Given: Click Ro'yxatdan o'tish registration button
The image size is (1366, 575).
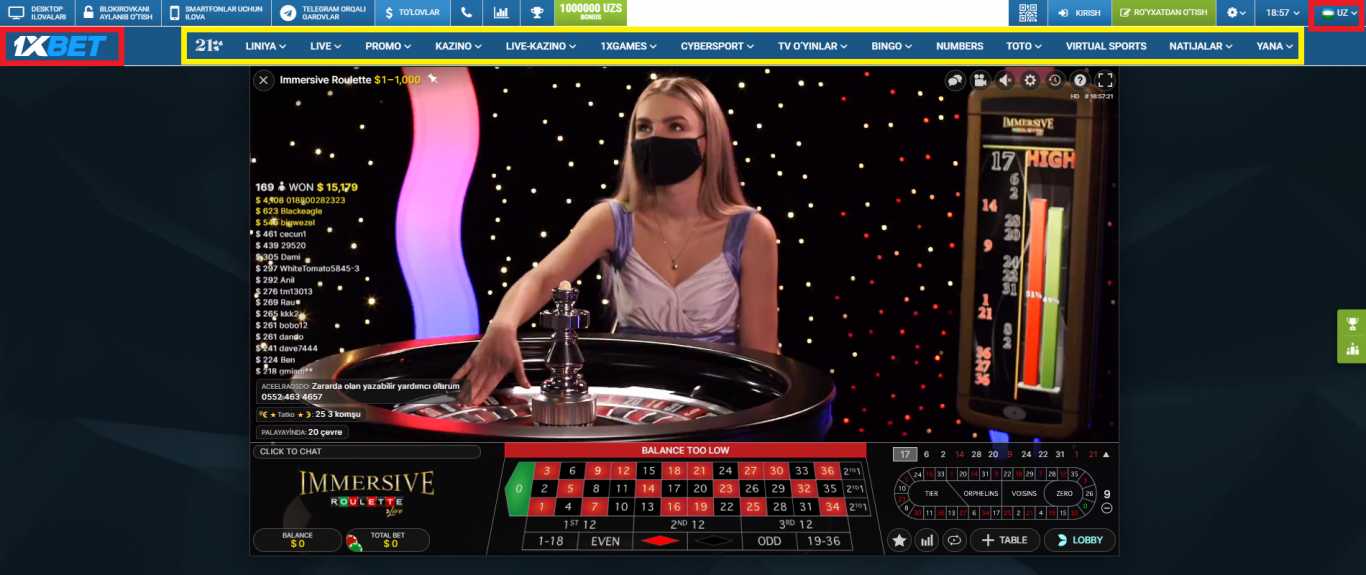Looking at the screenshot, I should pyautogui.click(x=1163, y=13).
